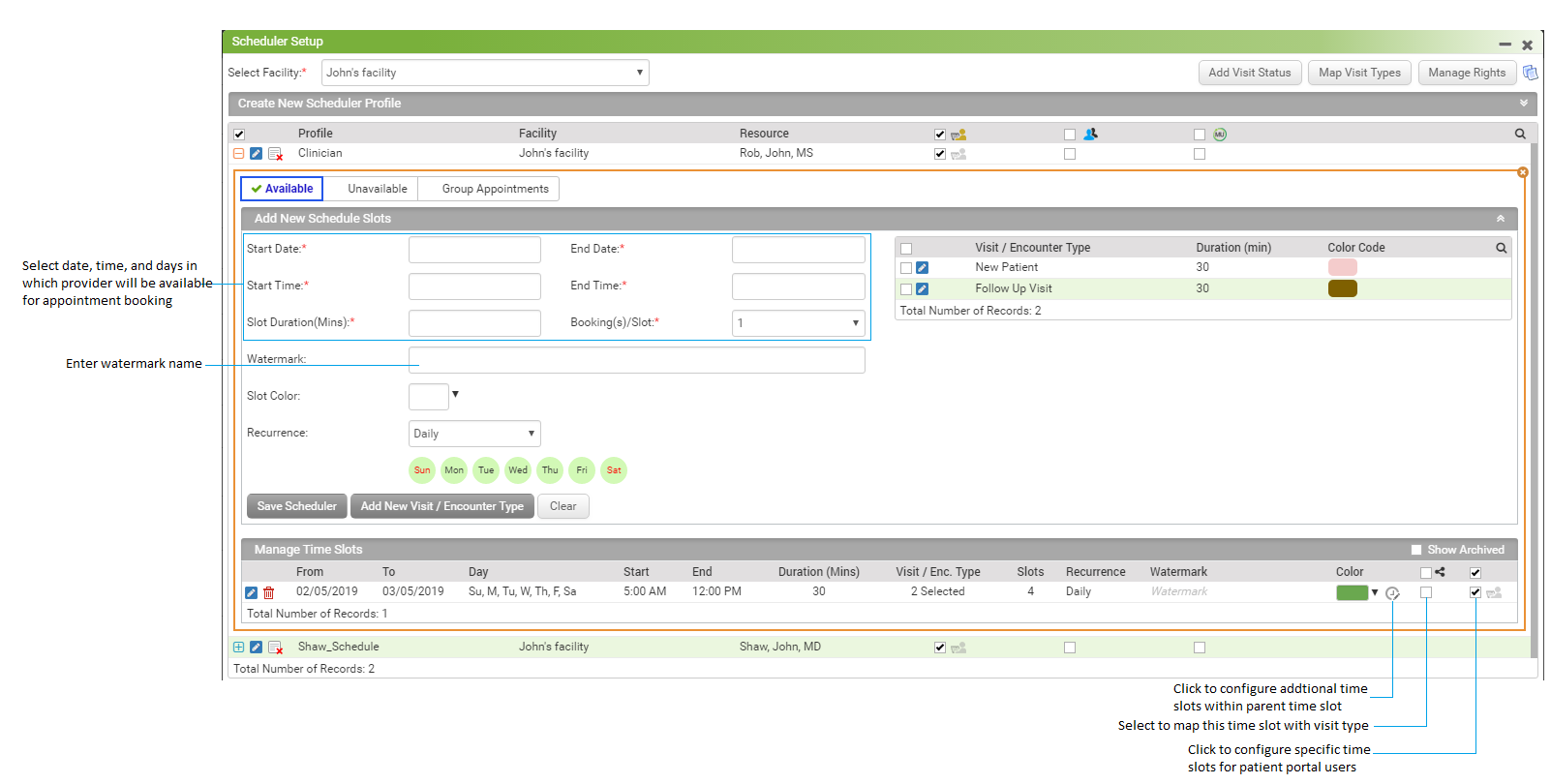Image resolution: width=1551 pixels, height=784 pixels.
Task: Focus the End Time field
Action: (x=798, y=286)
